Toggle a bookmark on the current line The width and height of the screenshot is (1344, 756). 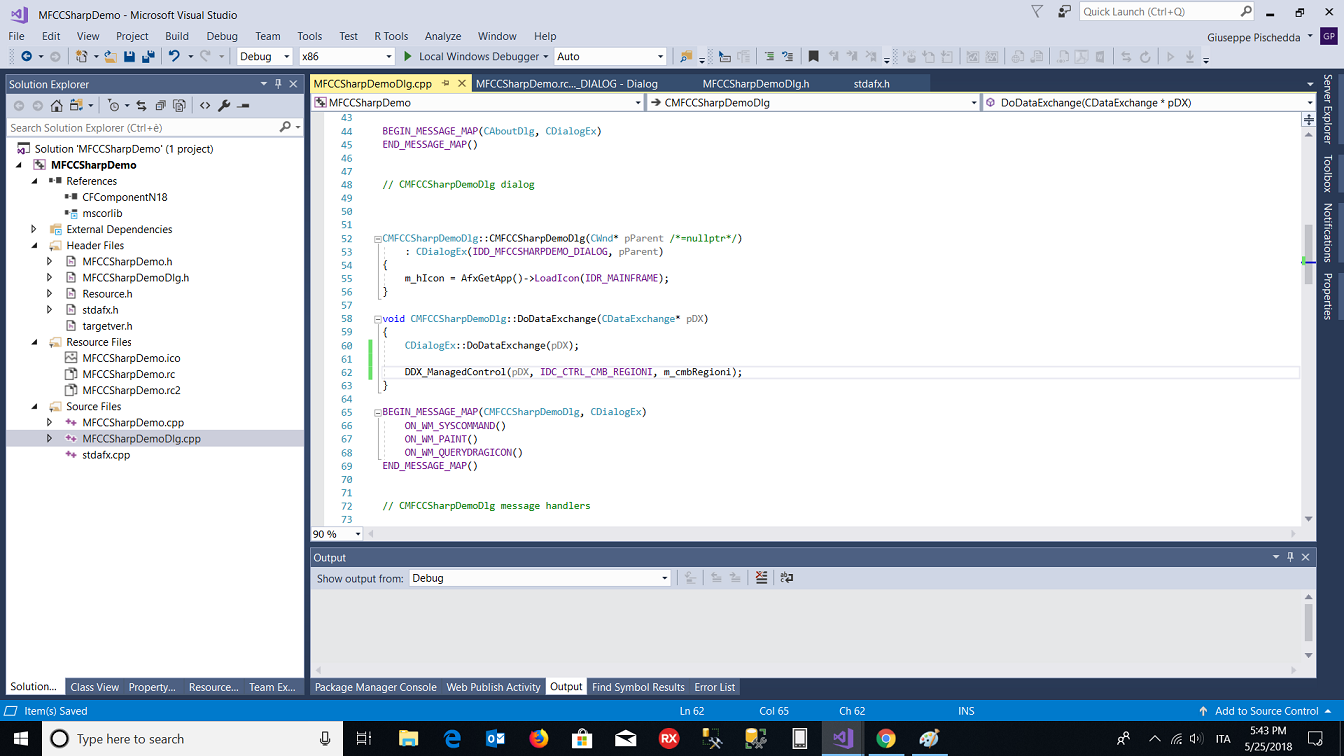pyautogui.click(x=813, y=57)
